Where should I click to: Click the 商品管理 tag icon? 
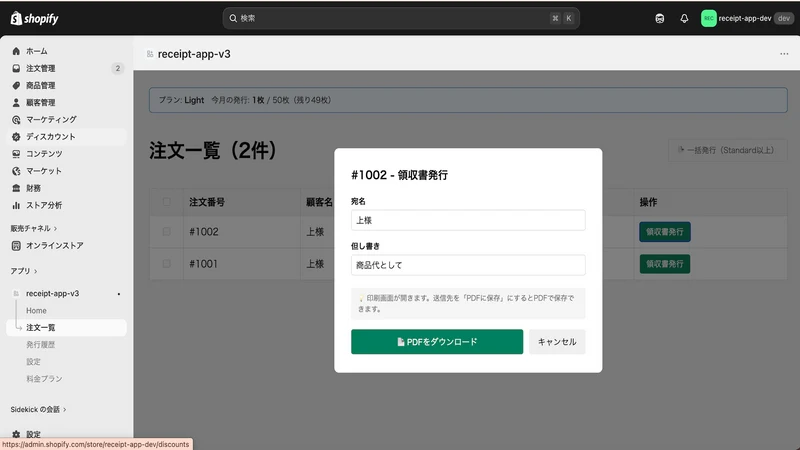(16, 85)
